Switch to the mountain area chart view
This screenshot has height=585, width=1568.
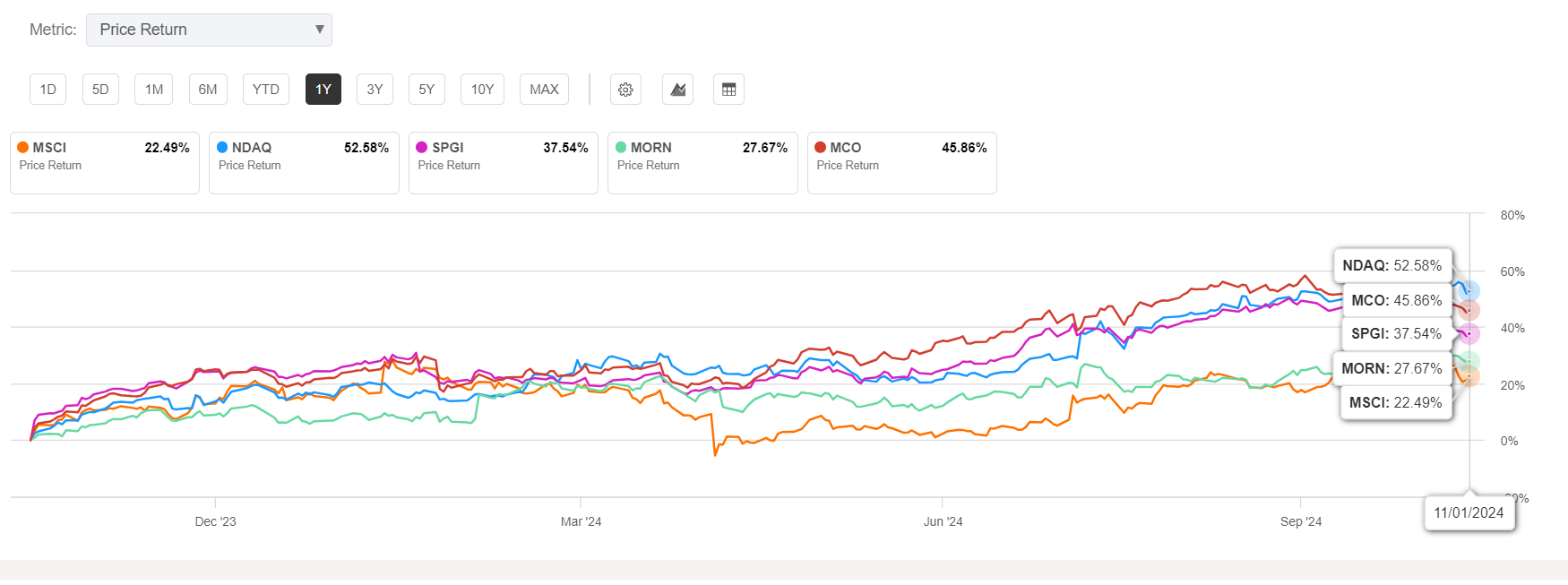coord(677,90)
